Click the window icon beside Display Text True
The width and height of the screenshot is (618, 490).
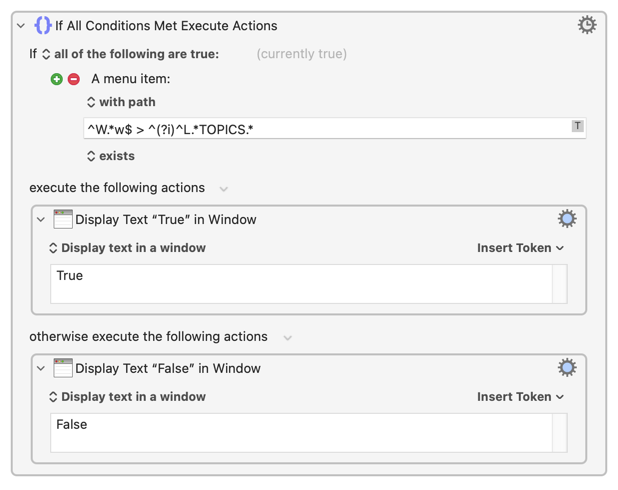point(63,219)
